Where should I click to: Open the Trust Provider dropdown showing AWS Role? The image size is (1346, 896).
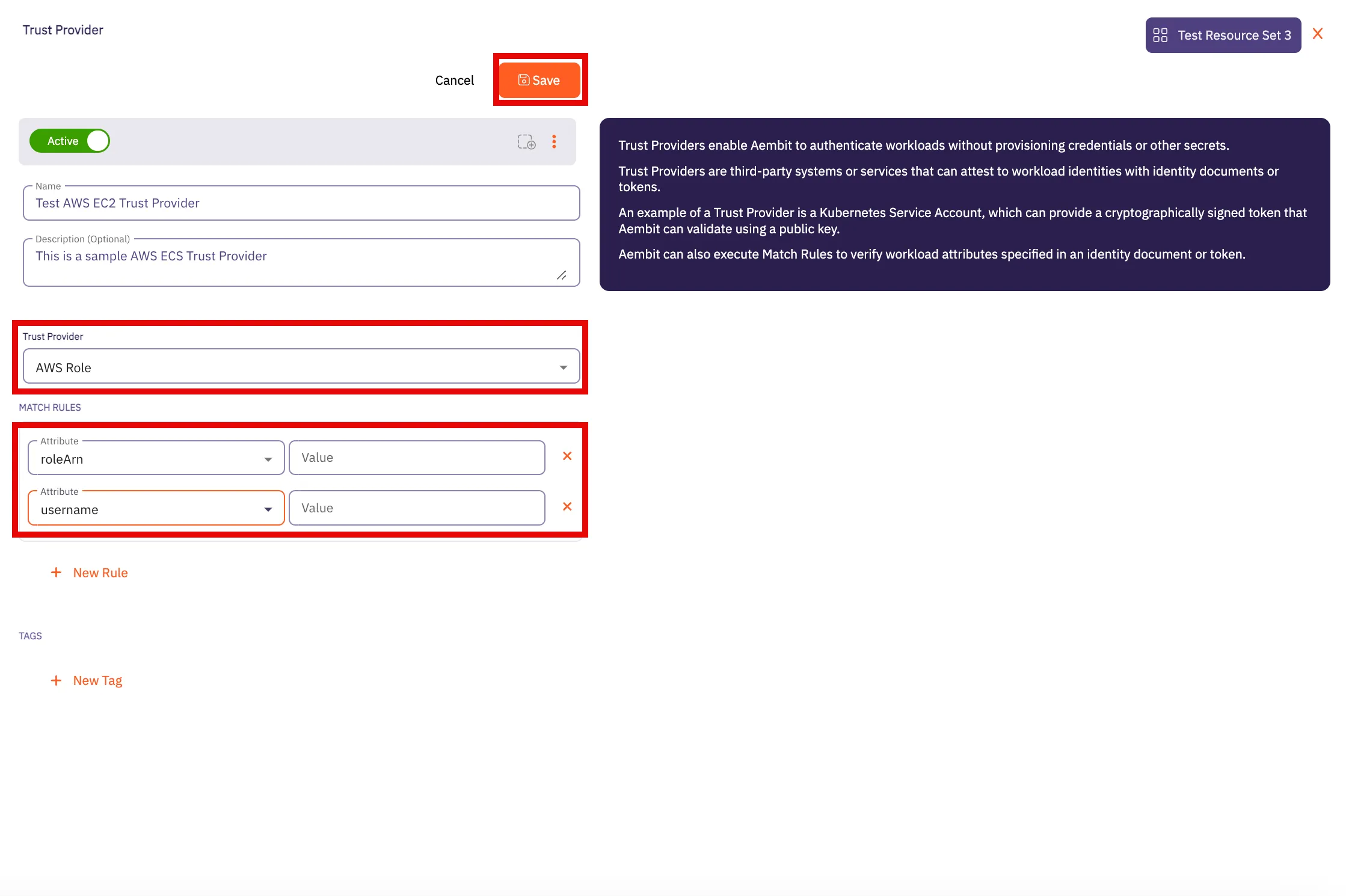coord(562,366)
